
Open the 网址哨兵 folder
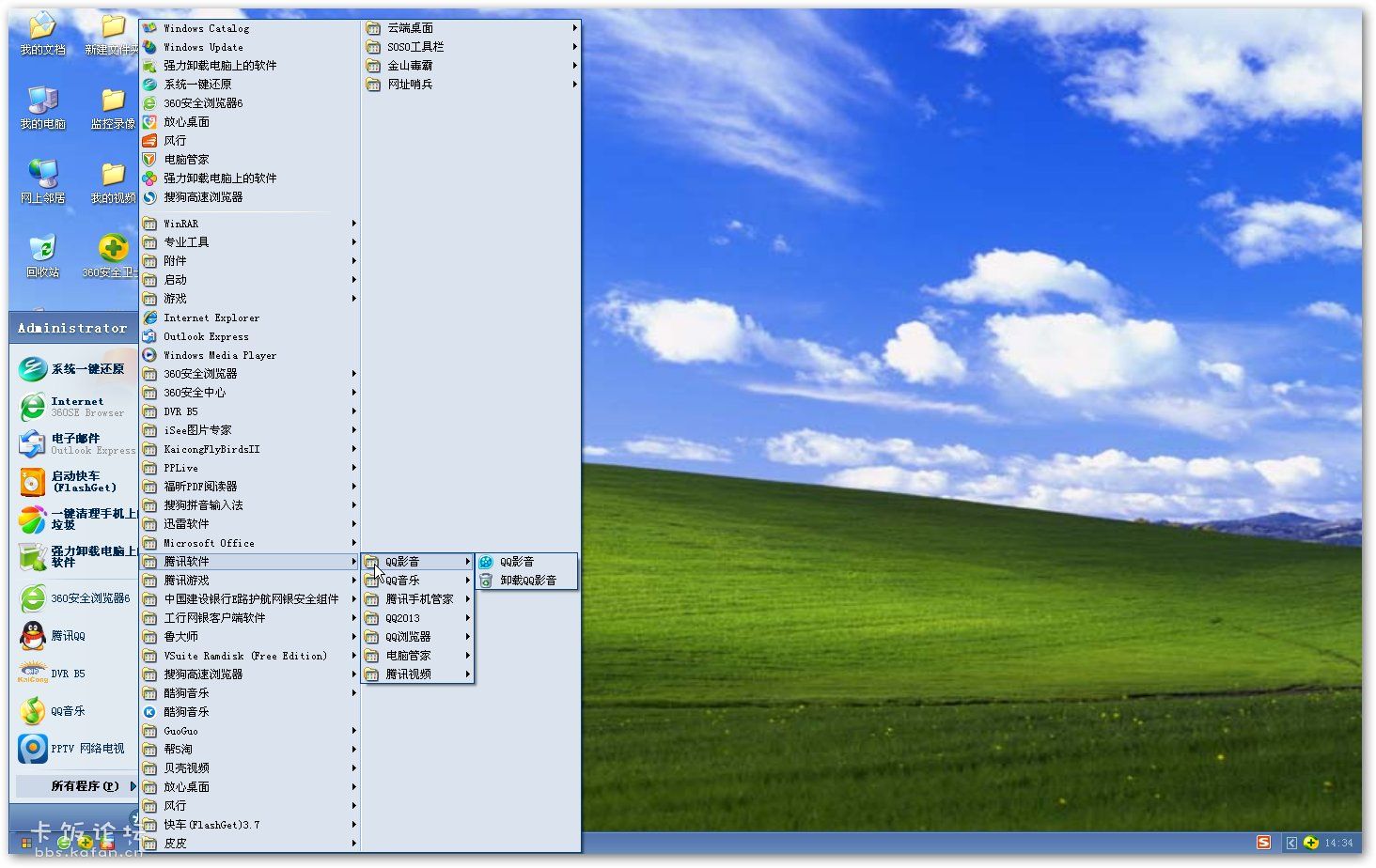pos(471,85)
